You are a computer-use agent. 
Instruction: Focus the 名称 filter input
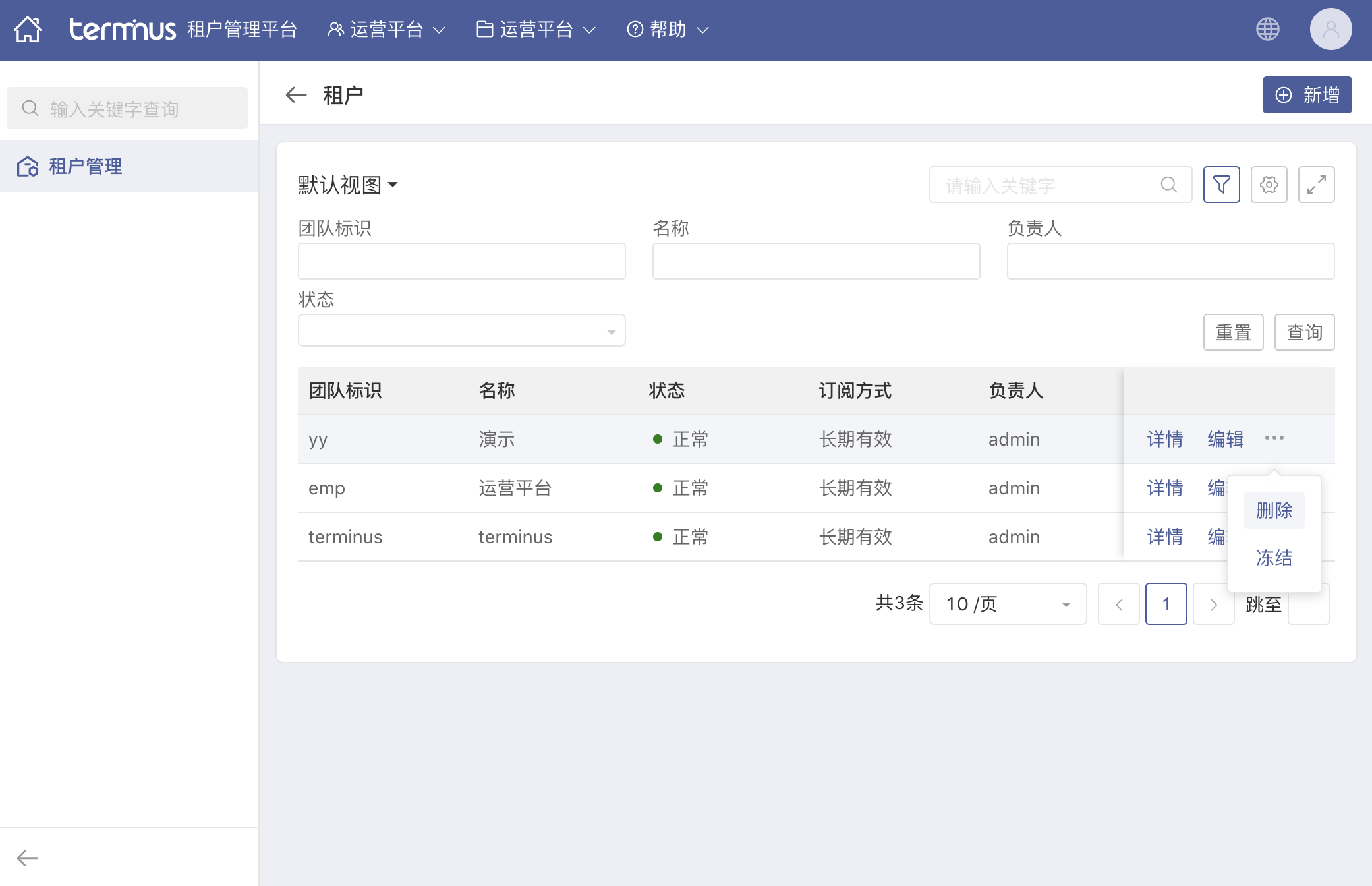point(816,261)
